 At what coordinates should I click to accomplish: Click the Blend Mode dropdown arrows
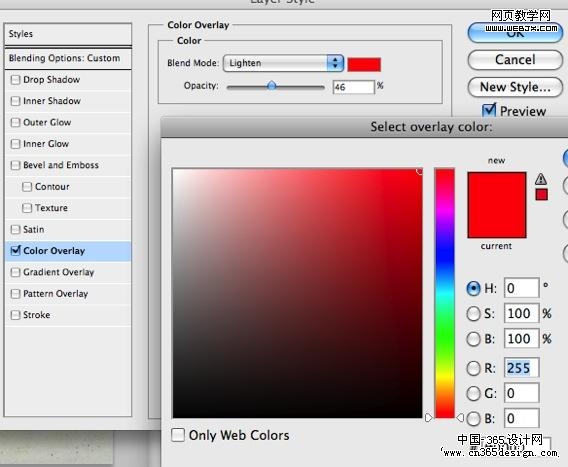click(335, 63)
